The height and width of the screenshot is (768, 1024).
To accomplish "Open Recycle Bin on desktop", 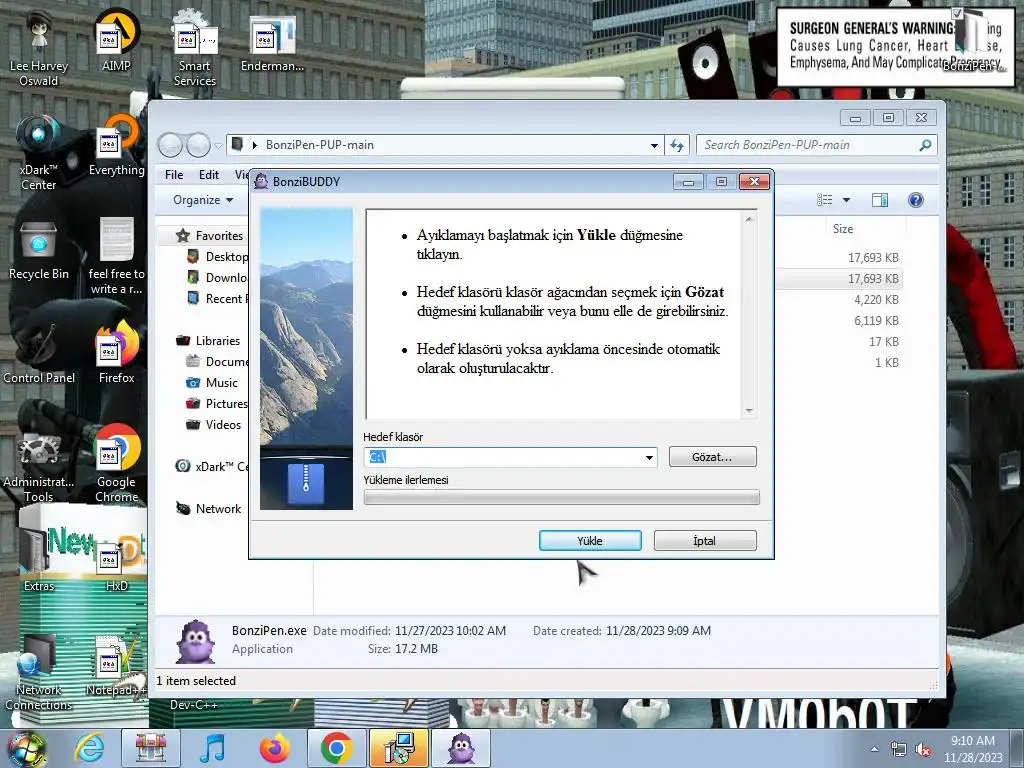I will click(39, 249).
